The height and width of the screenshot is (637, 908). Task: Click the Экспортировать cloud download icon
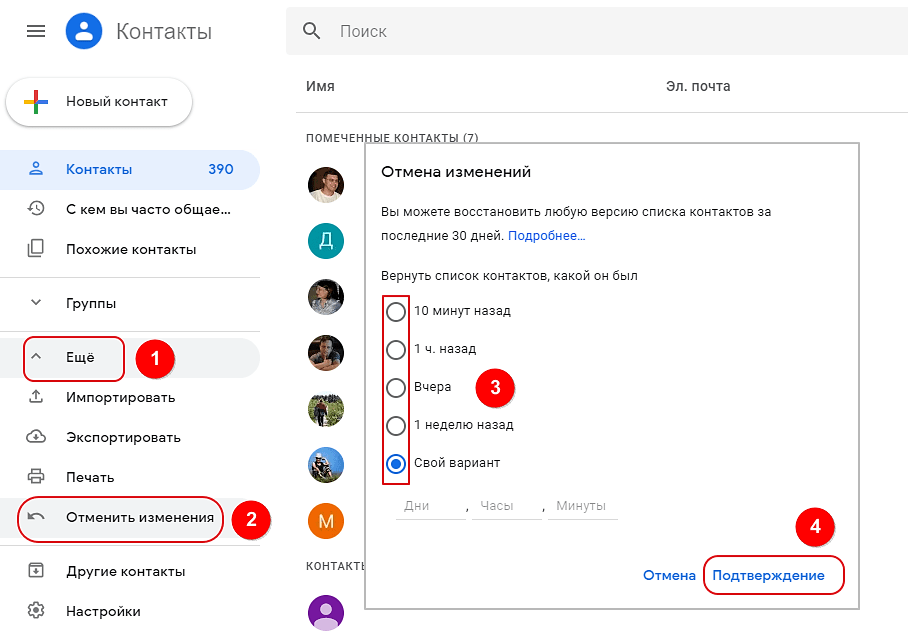37,437
